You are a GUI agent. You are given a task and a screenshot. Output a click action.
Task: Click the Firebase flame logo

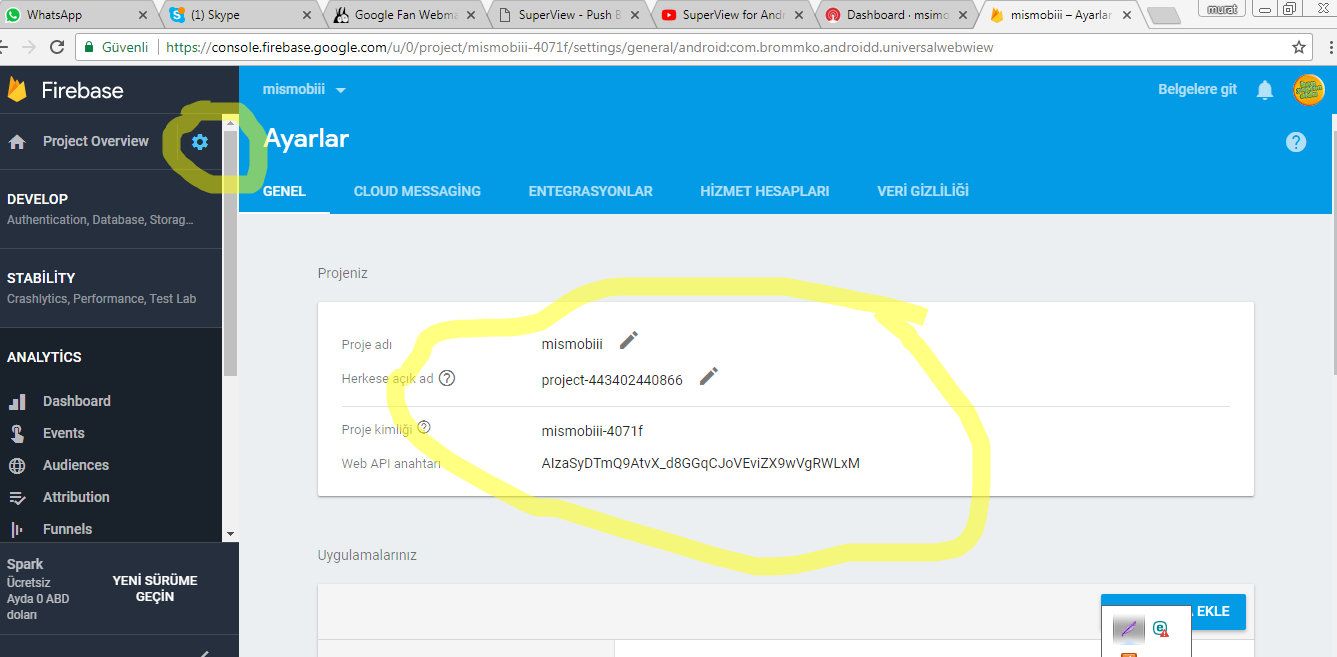click(x=17, y=89)
